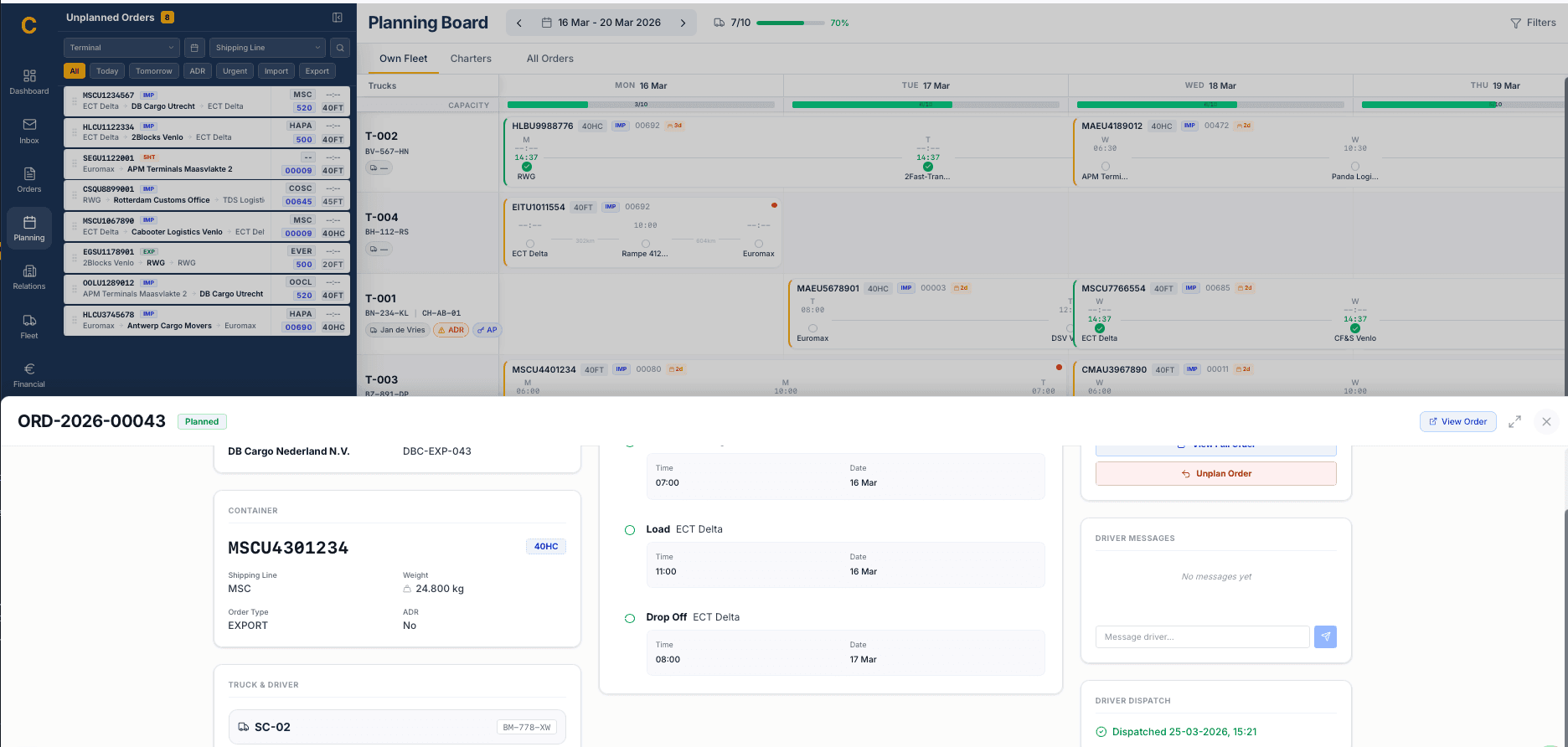1568x747 pixels.
Task: Click the 70% fleet capacity progress bar
Action: coord(791,23)
